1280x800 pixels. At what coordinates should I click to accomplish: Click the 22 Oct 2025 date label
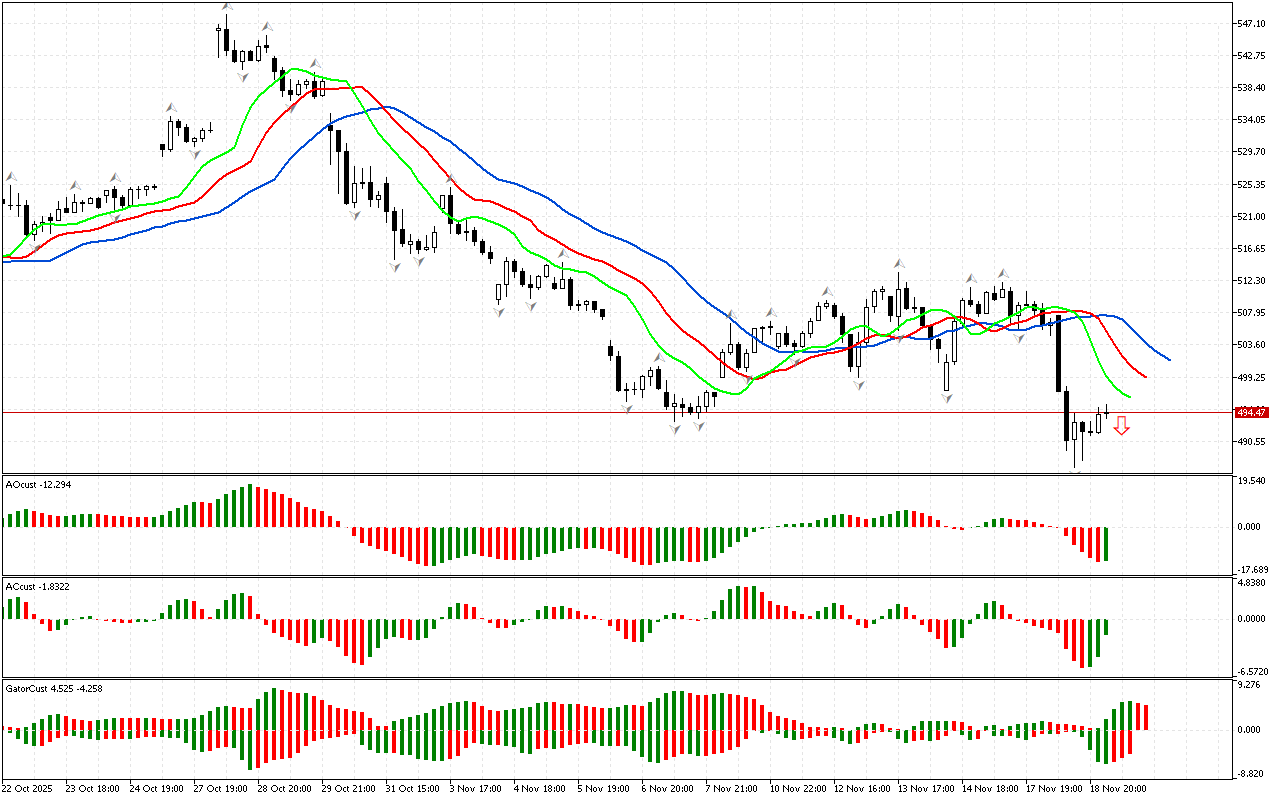click(26, 788)
